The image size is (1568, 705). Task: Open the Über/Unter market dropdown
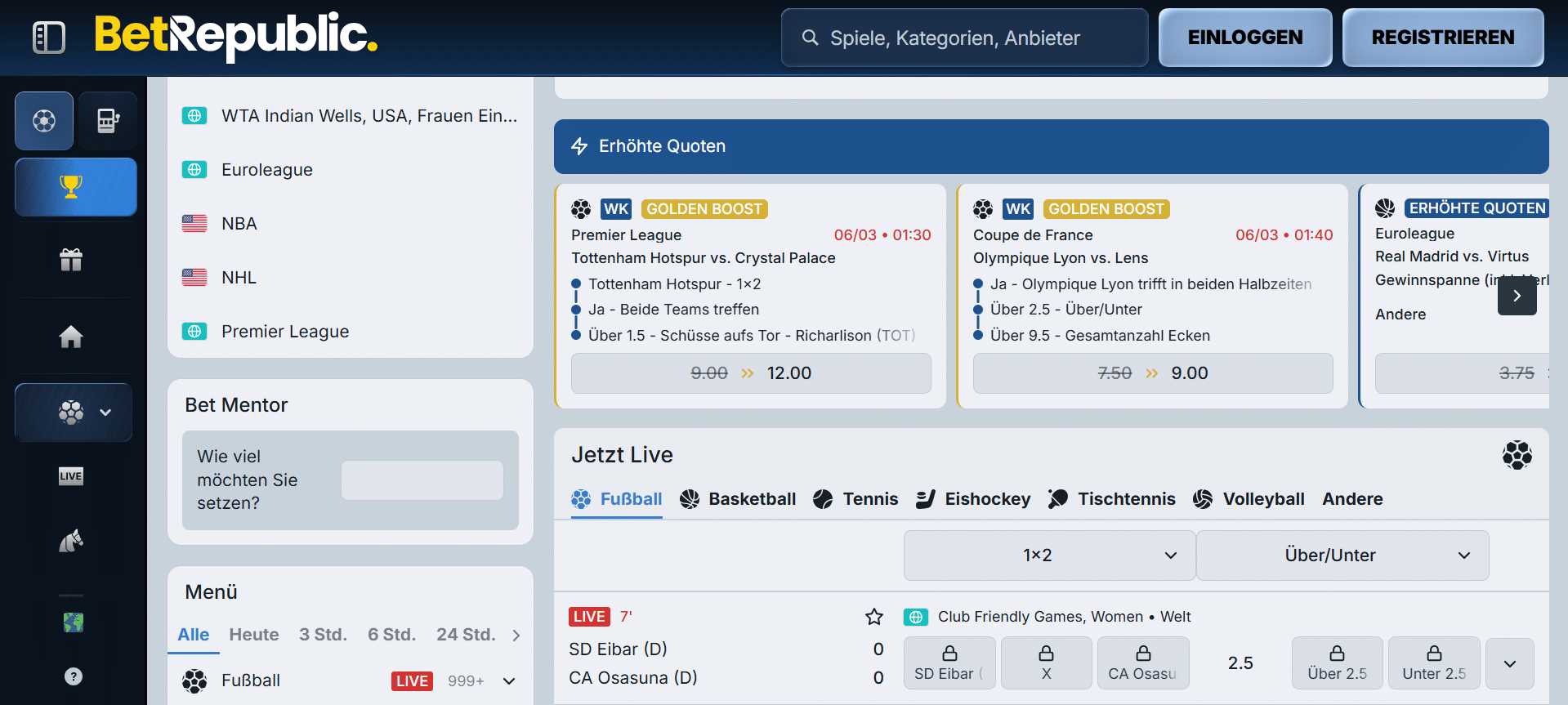(1342, 556)
